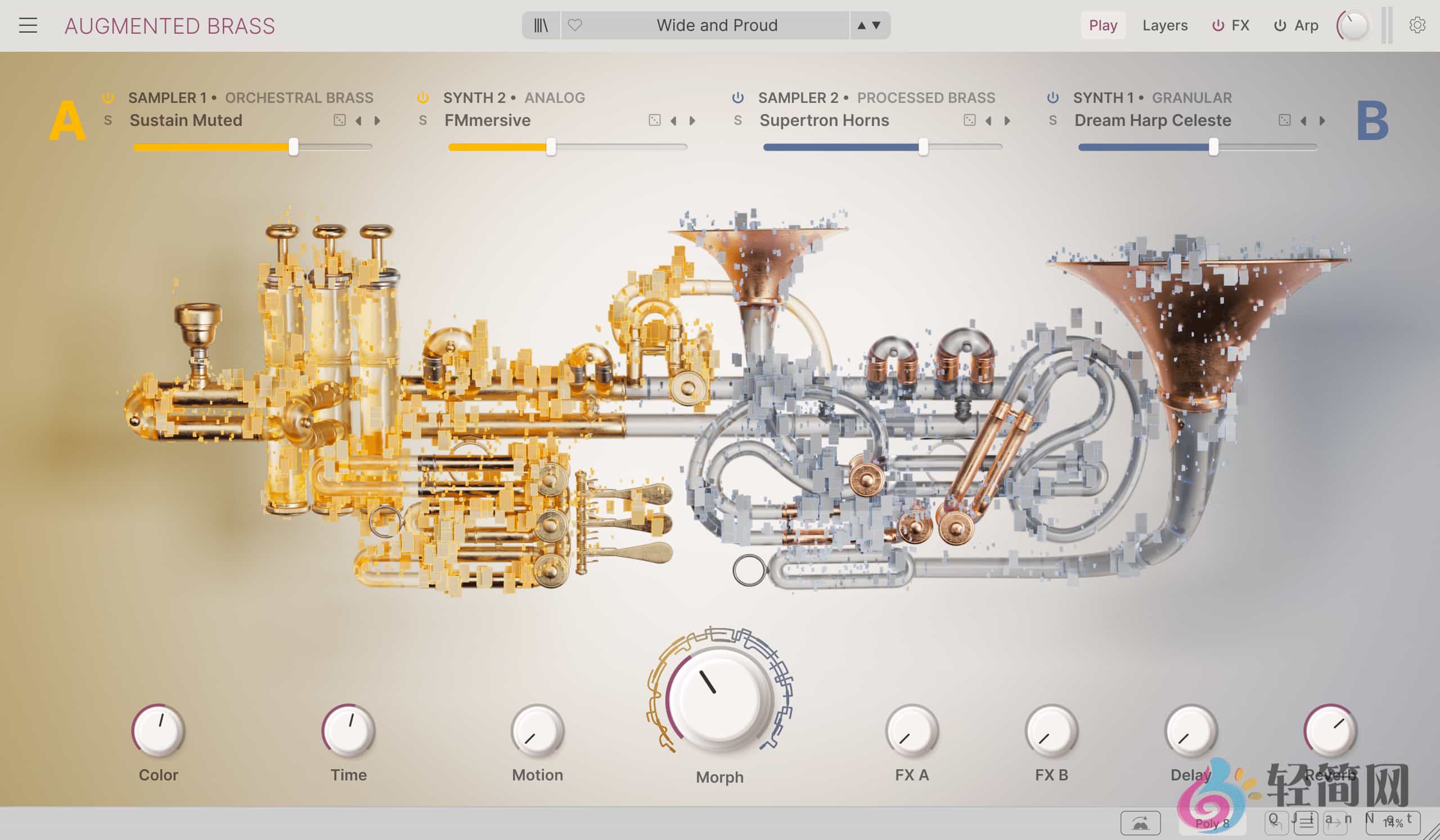This screenshot has width=1440, height=840.
Task: Click the Wide and Proud preset name field
Action: coord(718,25)
